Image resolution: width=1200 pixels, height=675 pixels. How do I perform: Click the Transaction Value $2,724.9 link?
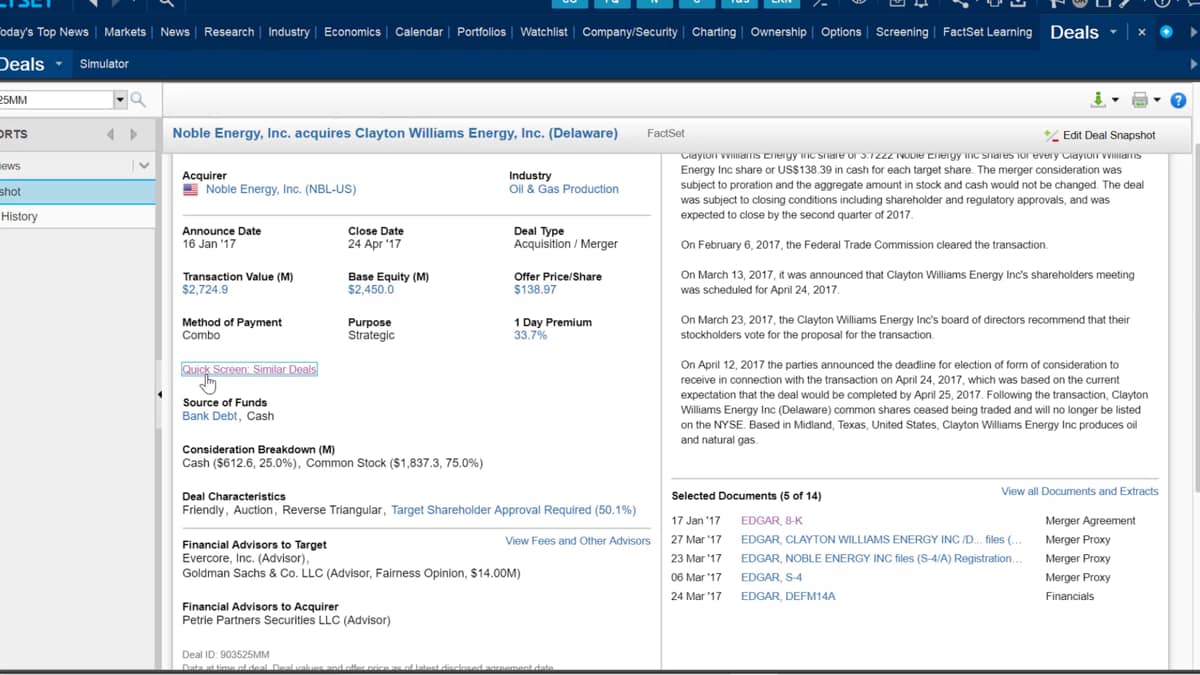205,290
